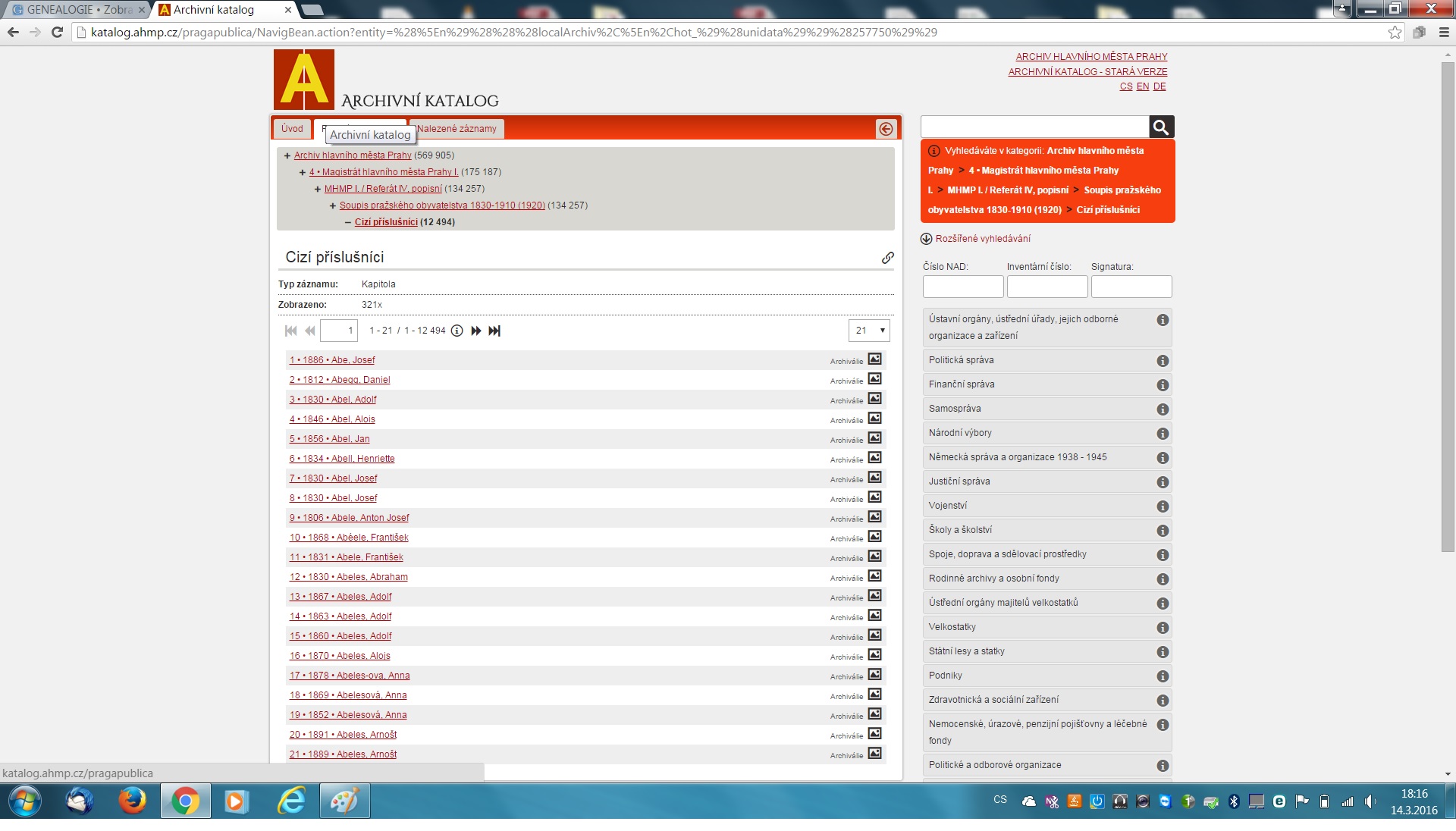Go to next page of results
This screenshot has width=1456, height=831.
475,331
